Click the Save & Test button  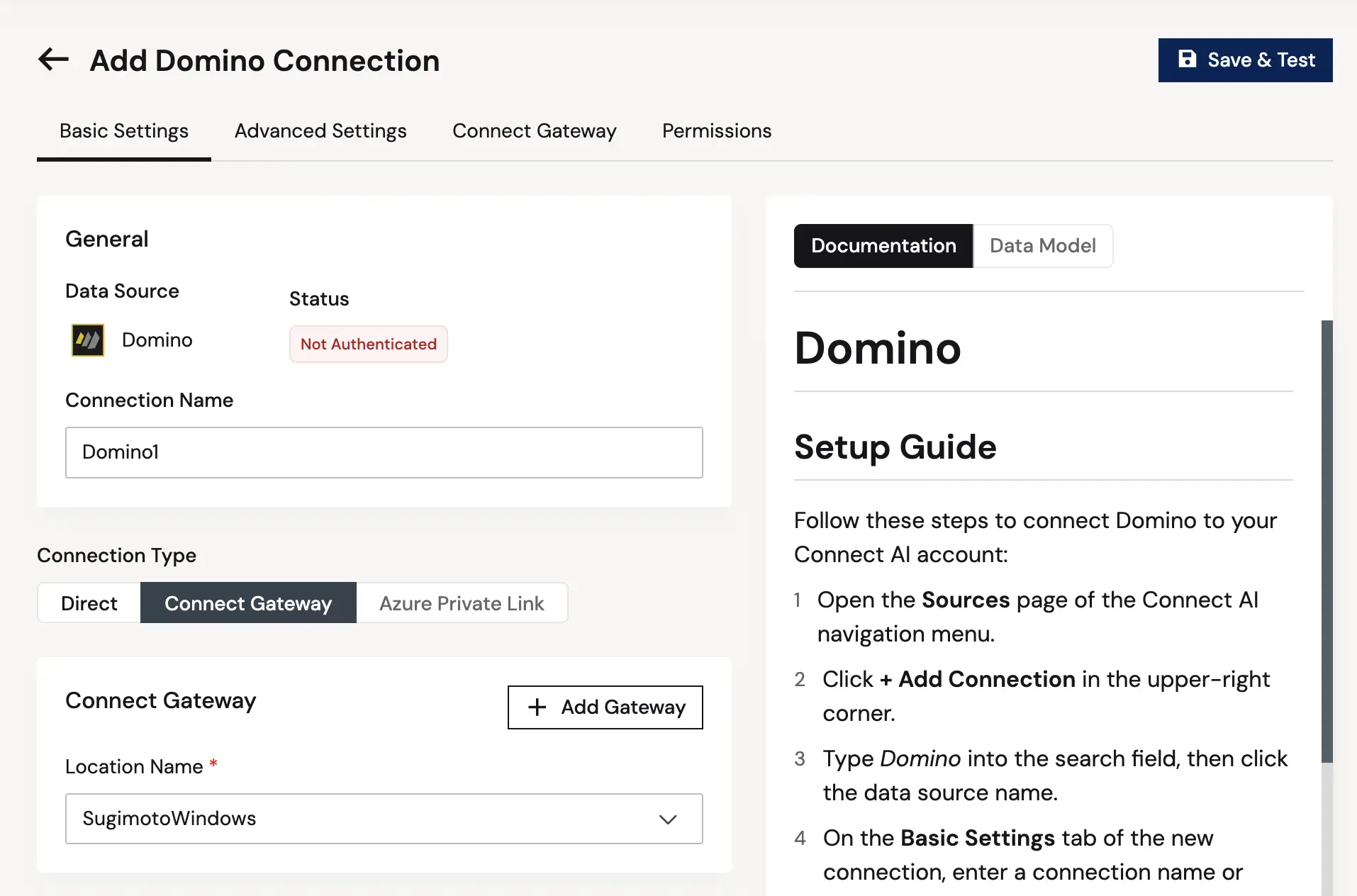(x=1245, y=60)
